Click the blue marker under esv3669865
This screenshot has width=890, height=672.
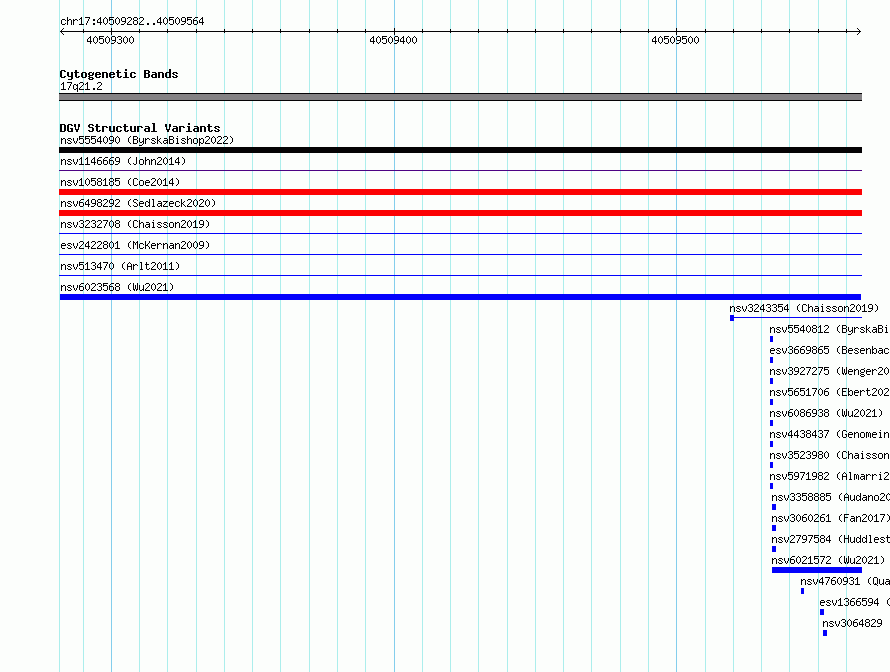pyautogui.click(x=771, y=360)
